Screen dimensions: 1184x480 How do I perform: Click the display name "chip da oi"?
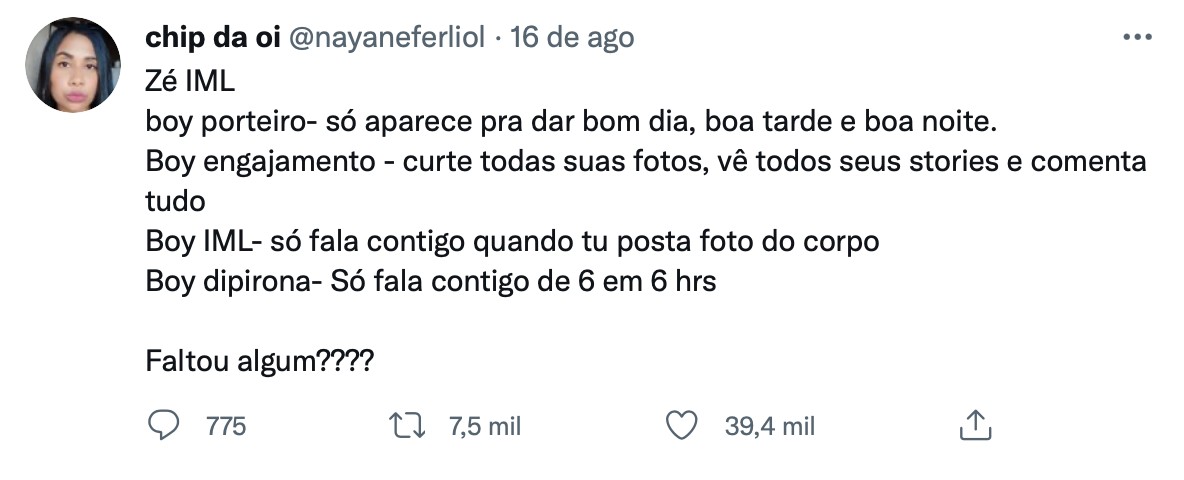pos(212,38)
